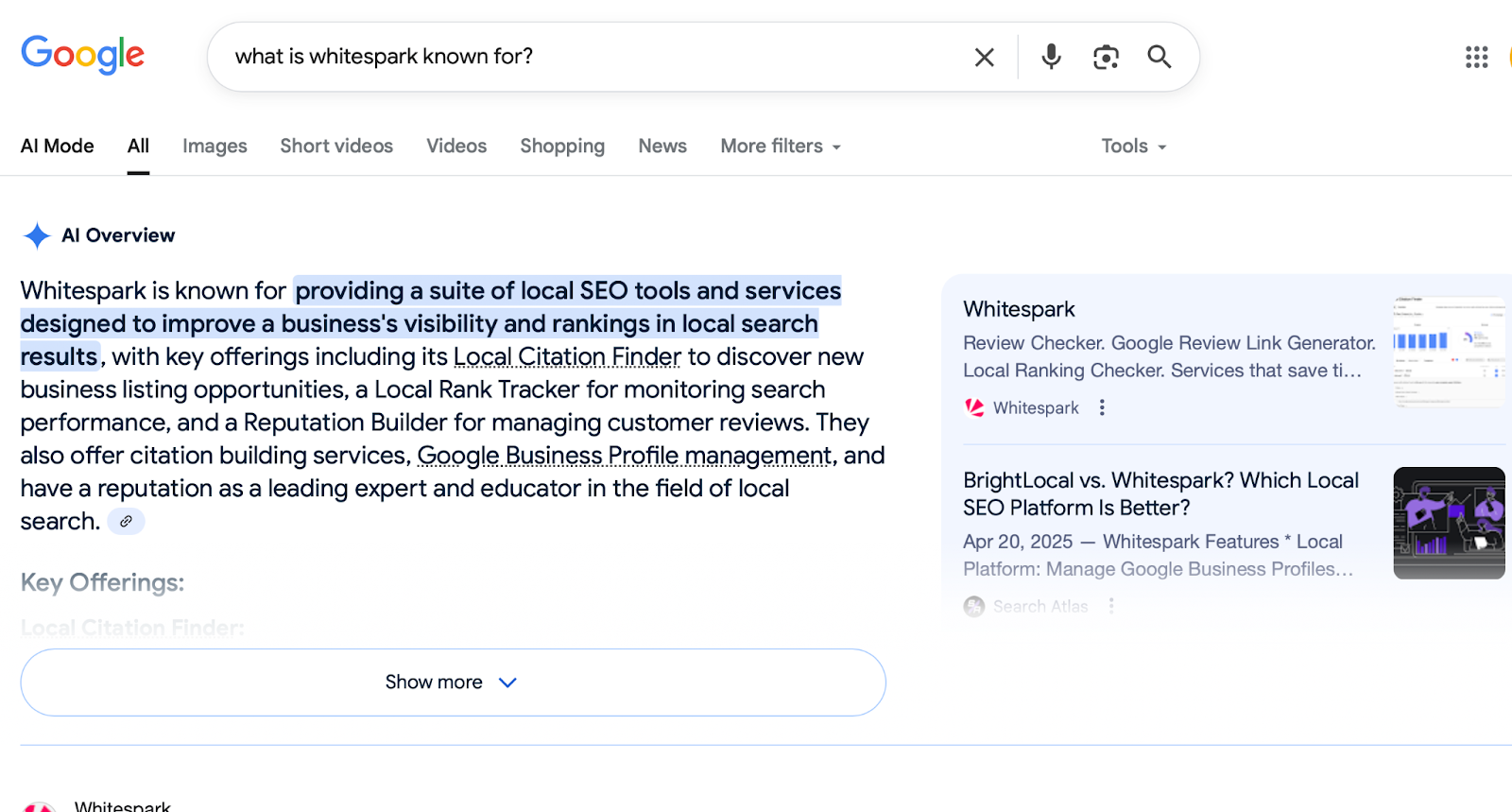This screenshot has width=1512, height=812.
Task: Click the 'Apr 20, 2025' date text
Action: 1018,542
